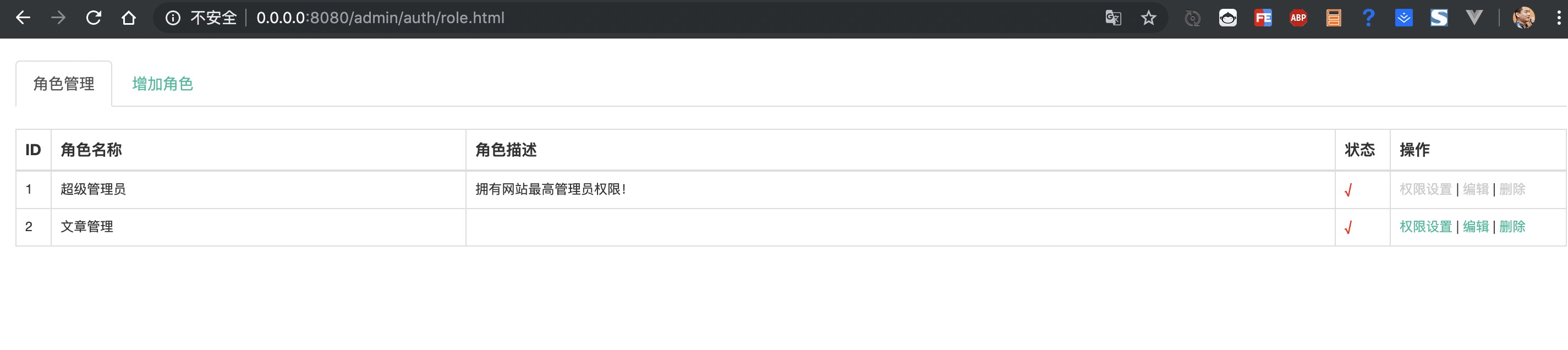Switch to the 增加角色 tab
Image resolution: width=1568 pixels, height=350 pixels.
click(162, 84)
